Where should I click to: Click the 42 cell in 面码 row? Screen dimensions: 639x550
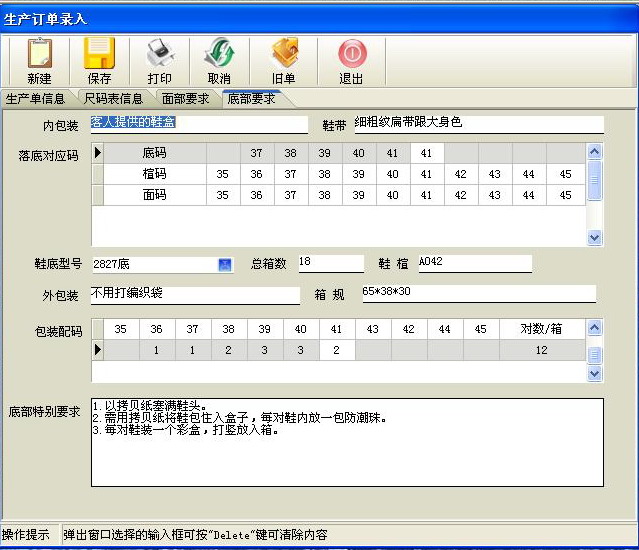tap(461, 195)
